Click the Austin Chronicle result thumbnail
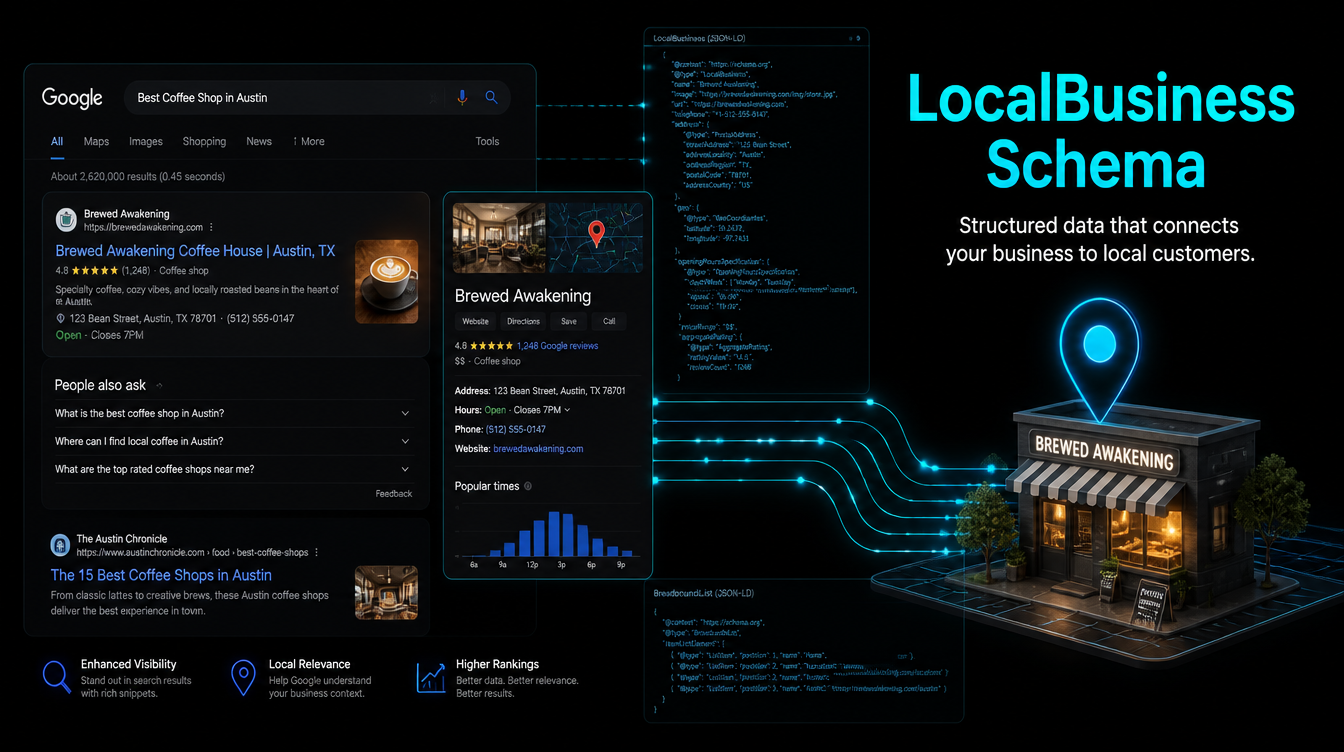 (386, 592)
